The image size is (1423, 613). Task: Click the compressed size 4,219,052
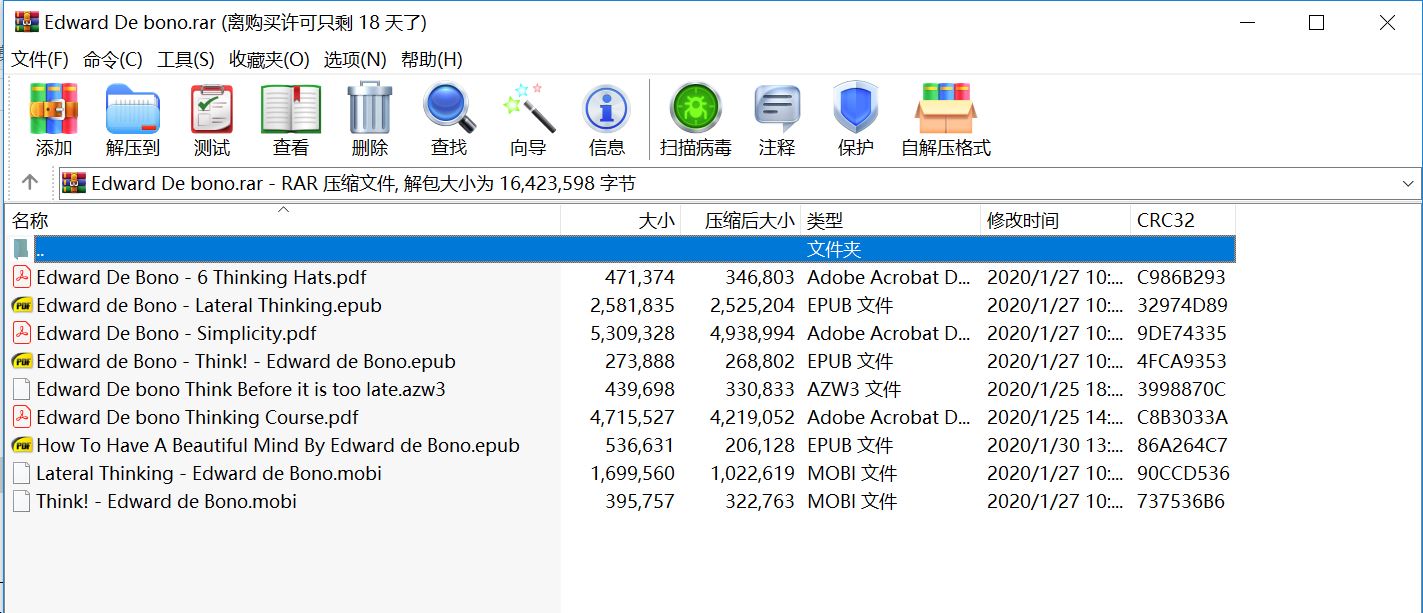point(753,417)
